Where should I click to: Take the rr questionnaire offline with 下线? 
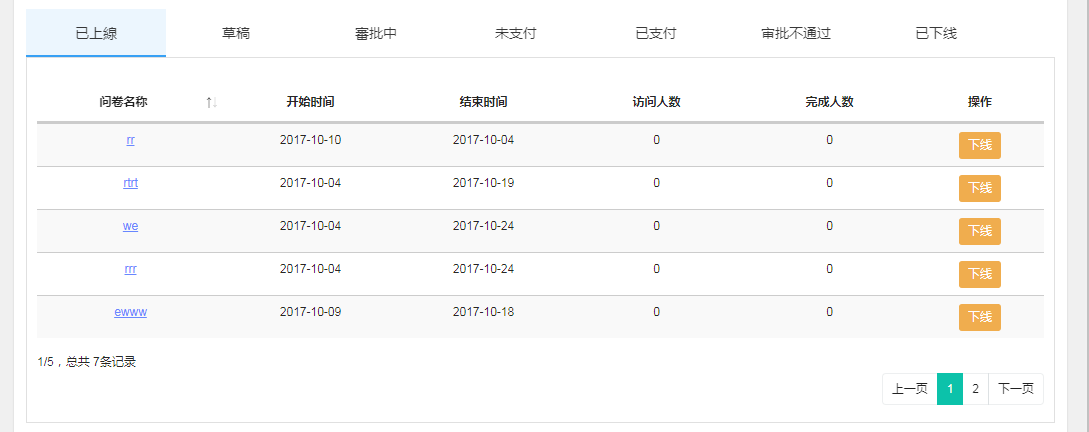tap(980, 145)
